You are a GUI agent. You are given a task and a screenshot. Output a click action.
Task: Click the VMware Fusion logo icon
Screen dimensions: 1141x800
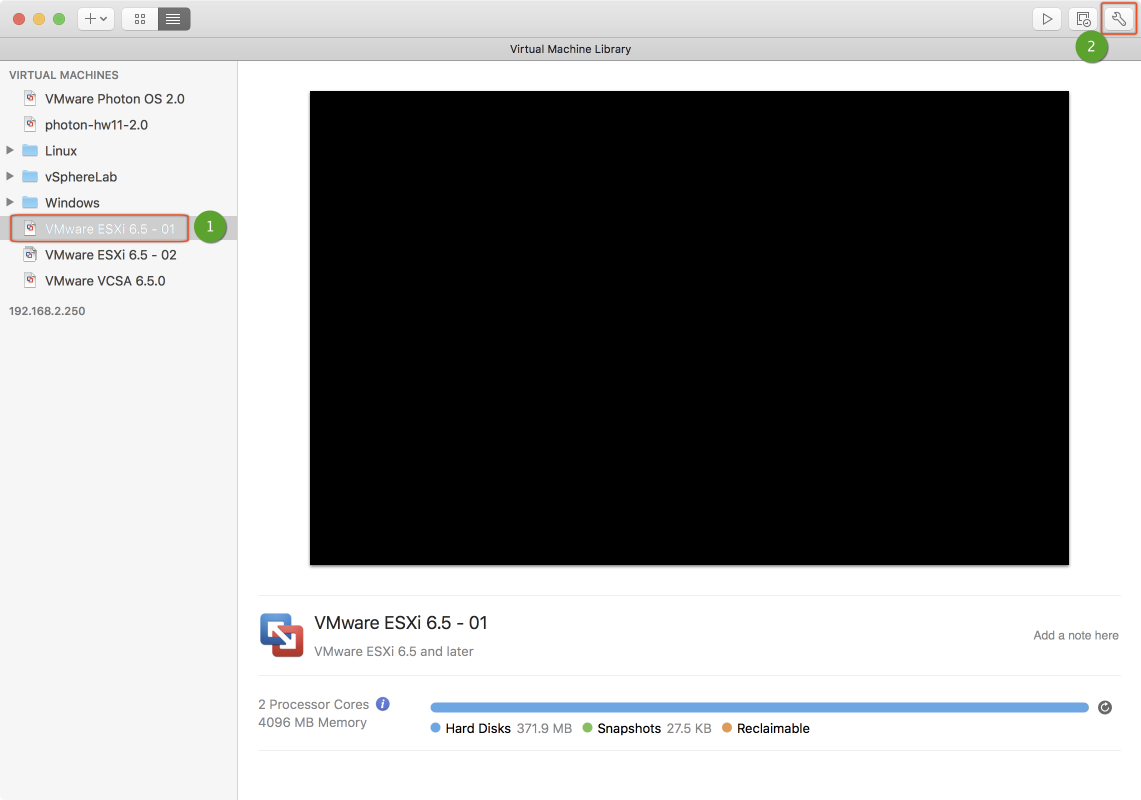[x=281, y=635]
